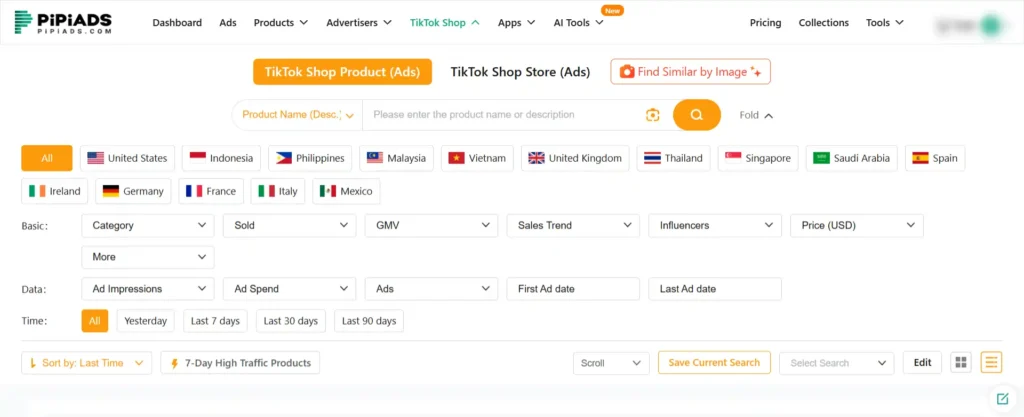Select Indonesia country filter
This screenshot has height=417, width=1024.
coord(221,159)
